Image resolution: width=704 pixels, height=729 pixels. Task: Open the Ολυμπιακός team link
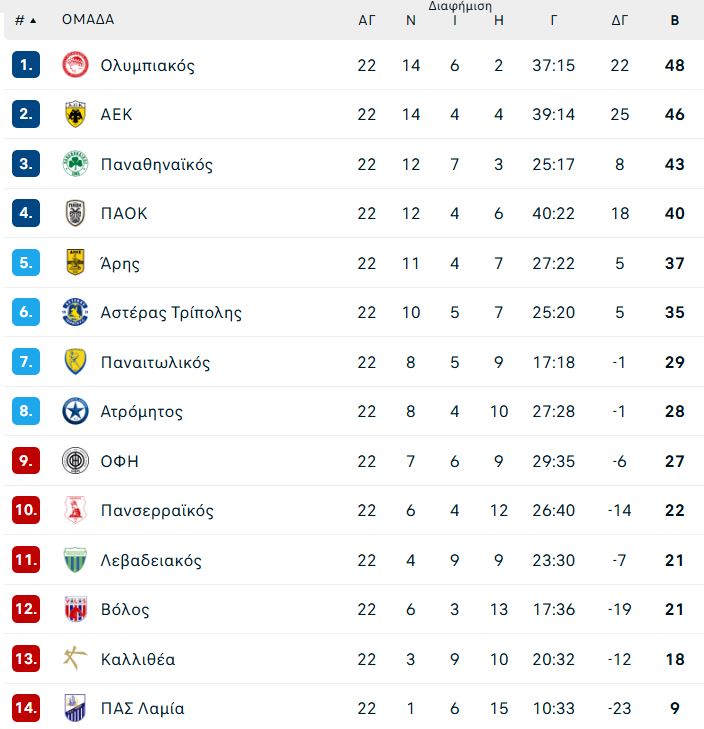pyautogui.click(x=147, y=66)
